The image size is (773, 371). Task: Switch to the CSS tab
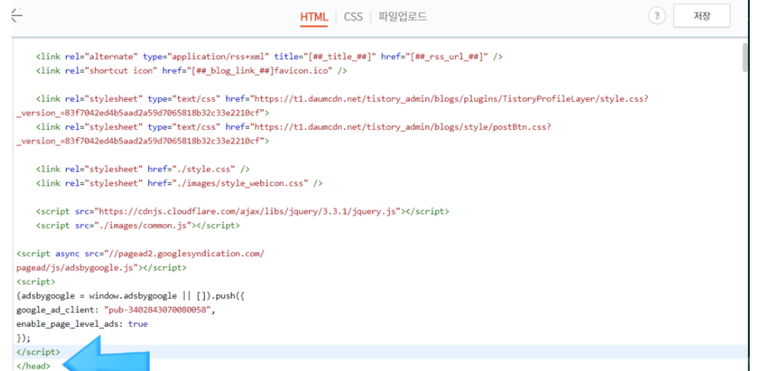(x=353, y=17)
